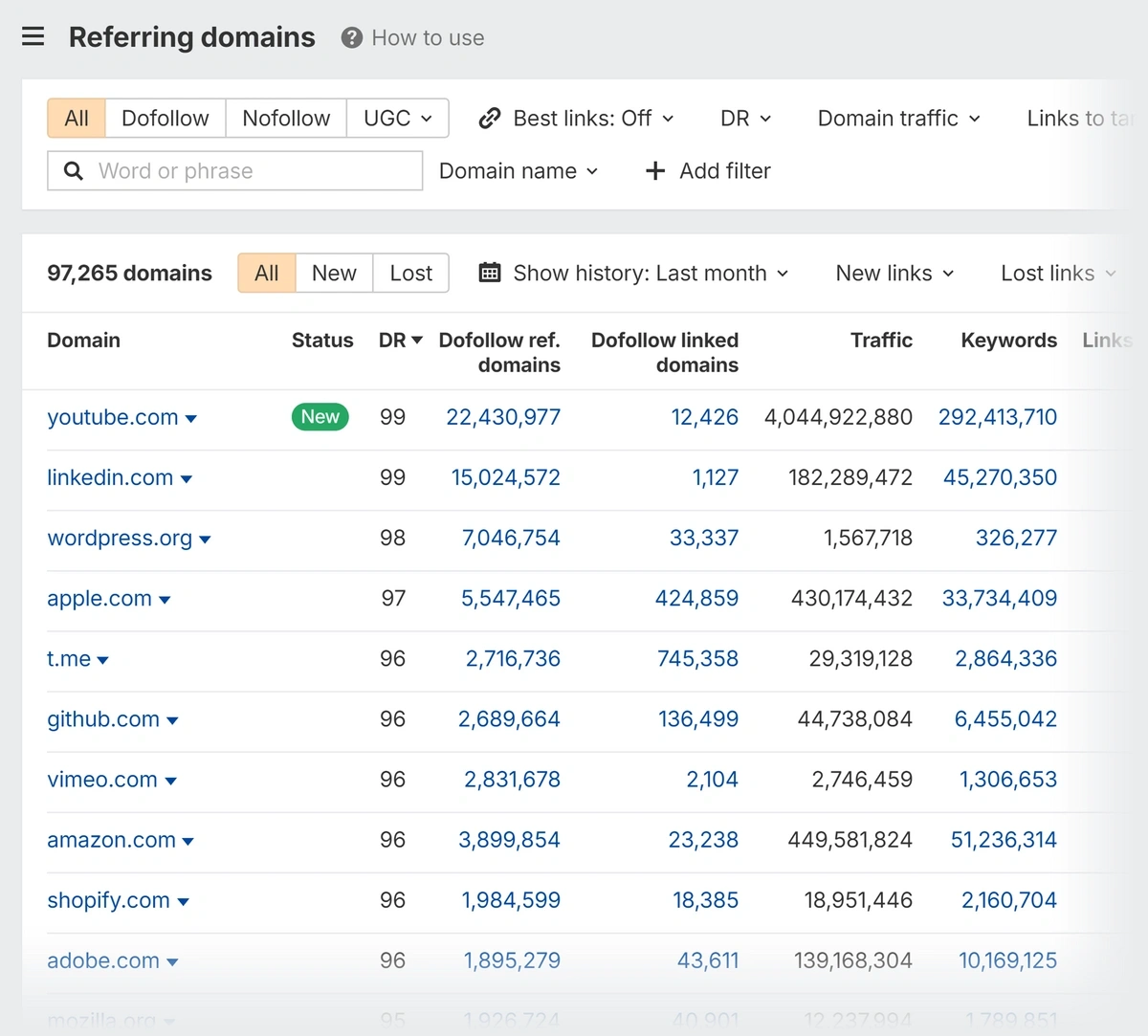Image resolution: width=1148 pixels, height=1036 pixels.
Task: Open the hamburger menu icon
Action: (x=33, y=37)
